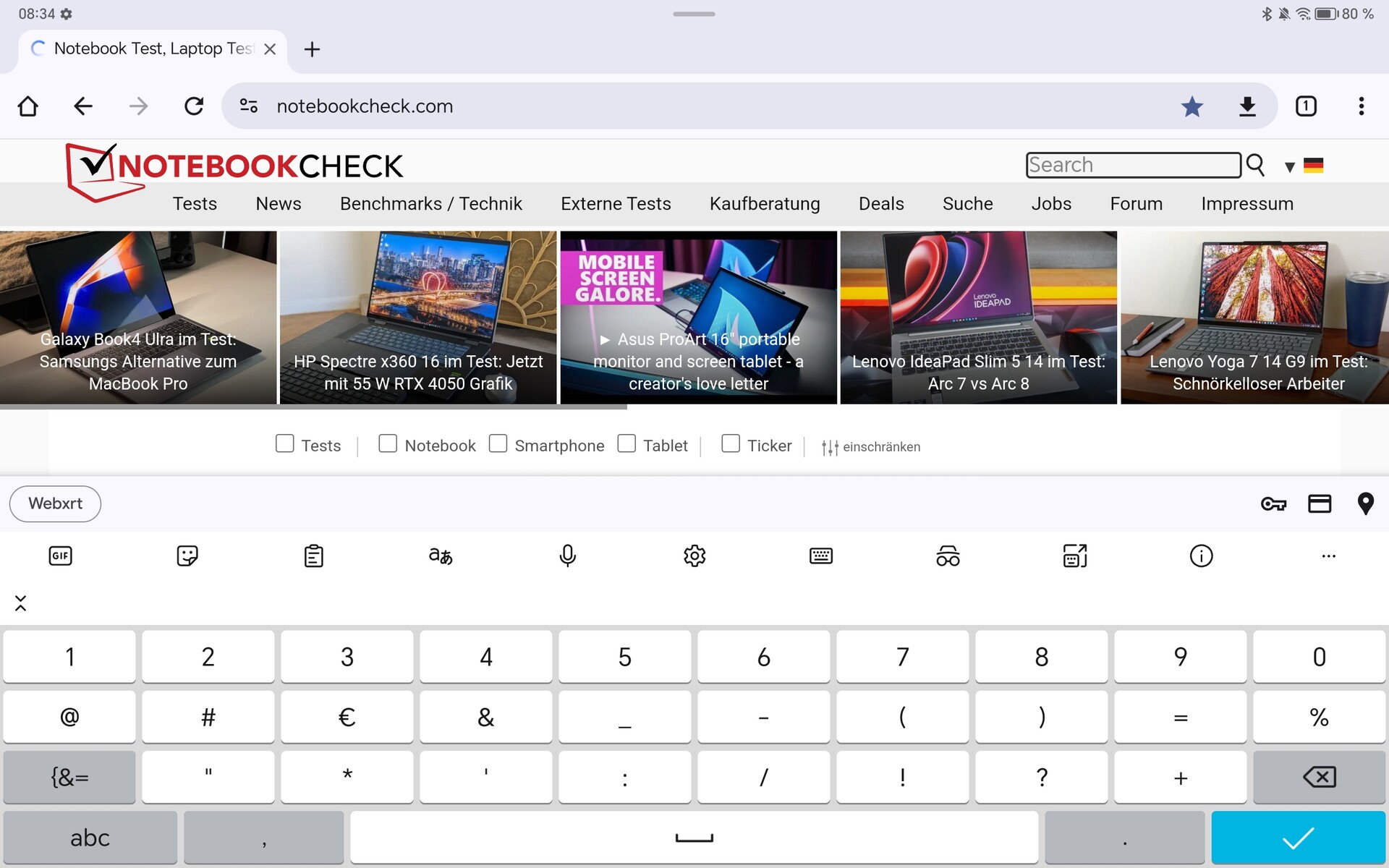Click the Notebookcheck search field
Viewport: 1389px width, 868px height.
pyautogui.click(x=1133, y=165)
